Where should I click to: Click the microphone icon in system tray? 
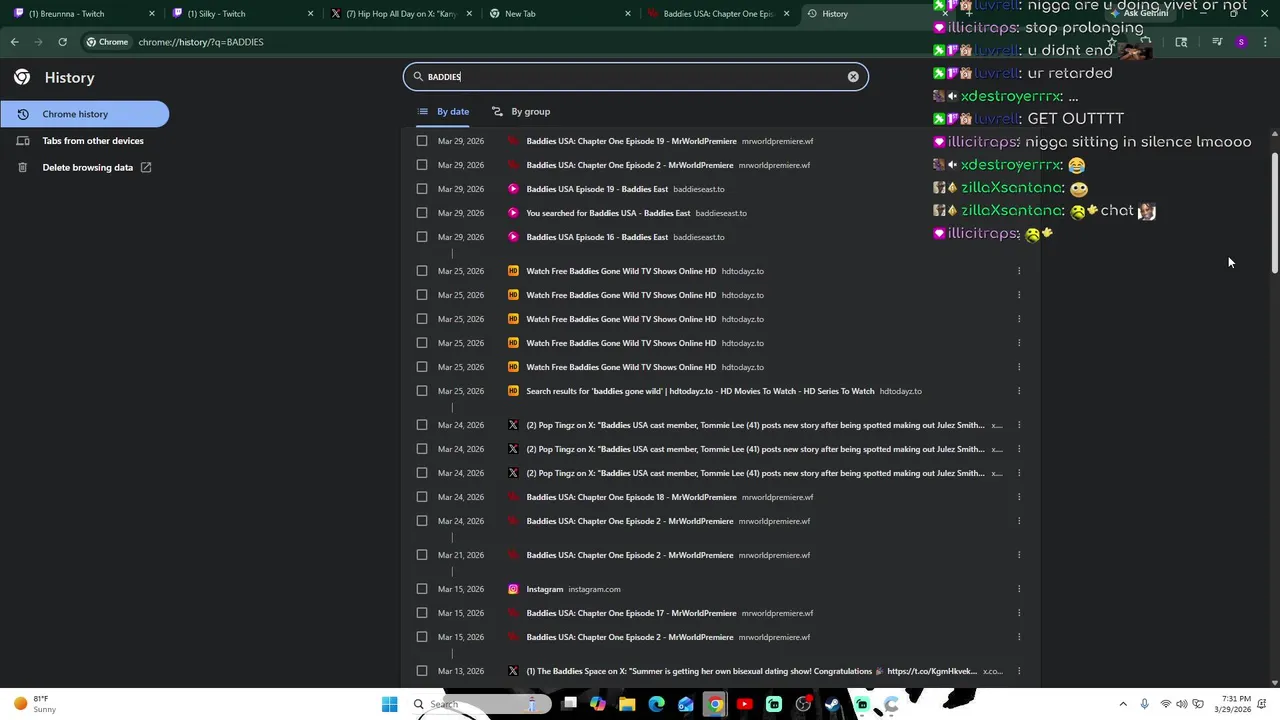click(x=1145, y=704)
